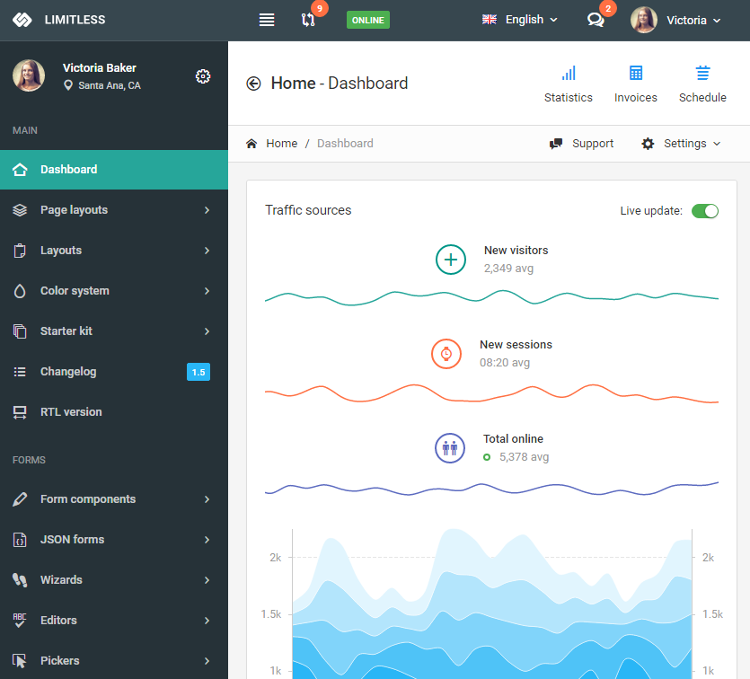Click the Santa Ana location pin icon
Image resolution: width=750 pixels, height=679 pixels.
(68, 86)
